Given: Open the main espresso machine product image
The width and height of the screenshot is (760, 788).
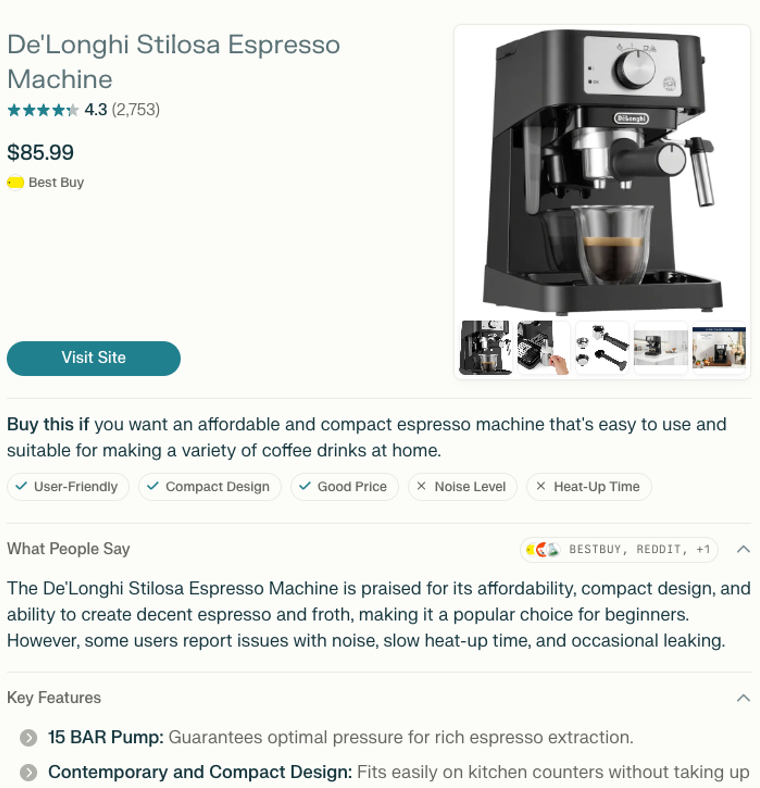Looking at the screenshot, I should coord(602,171).
